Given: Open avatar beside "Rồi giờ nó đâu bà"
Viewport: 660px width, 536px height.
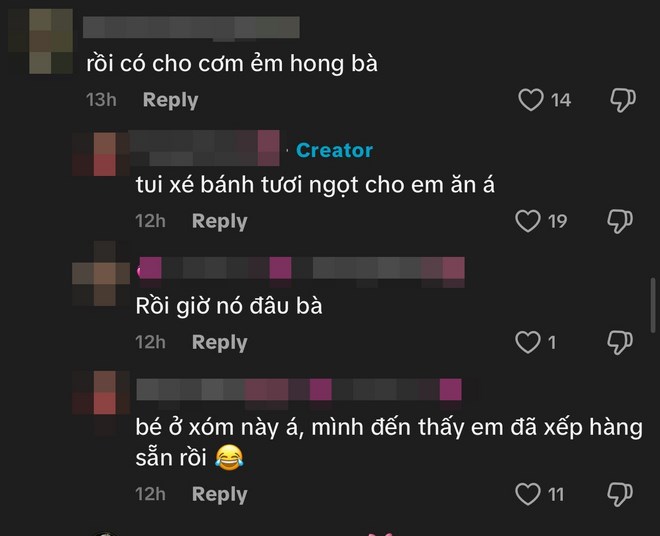Looking at the screenshot, I should pyautogui.click(x=101, y=274).
